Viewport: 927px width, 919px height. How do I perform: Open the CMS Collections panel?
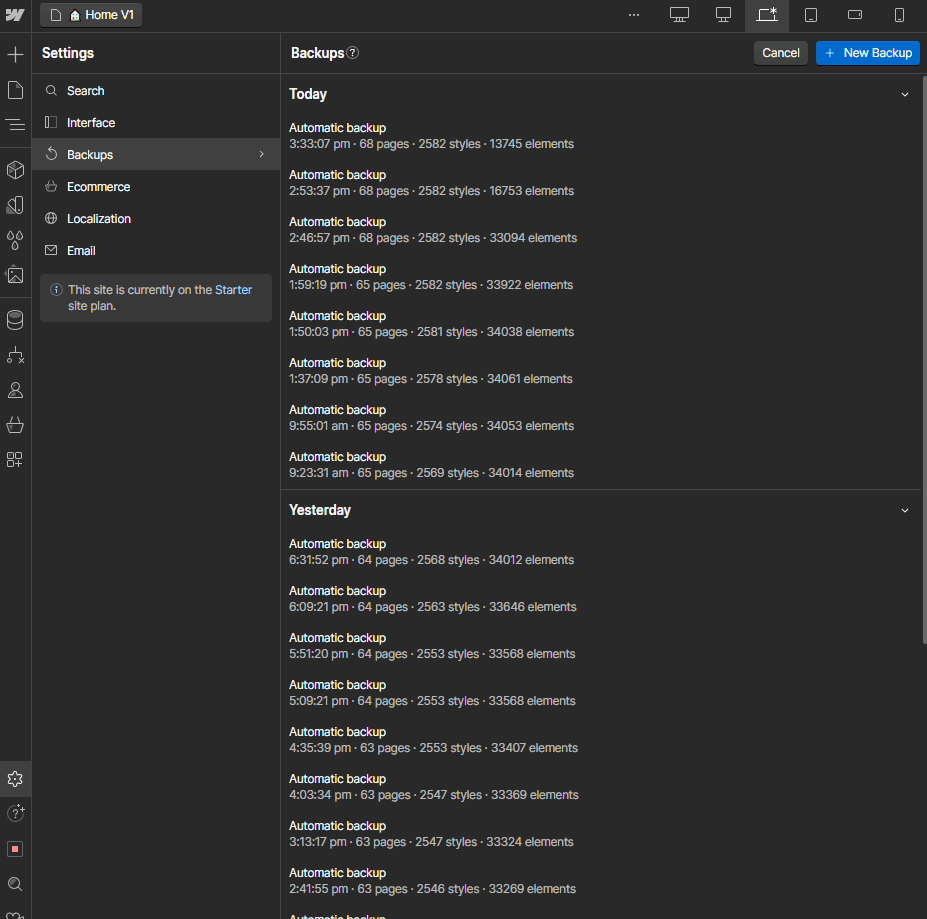click(x=15, y=320)
